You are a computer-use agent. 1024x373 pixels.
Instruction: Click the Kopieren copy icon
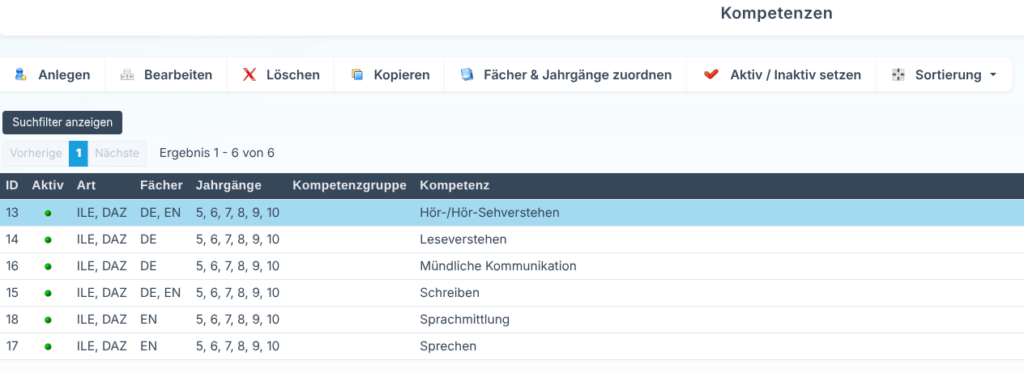[357, 74]
